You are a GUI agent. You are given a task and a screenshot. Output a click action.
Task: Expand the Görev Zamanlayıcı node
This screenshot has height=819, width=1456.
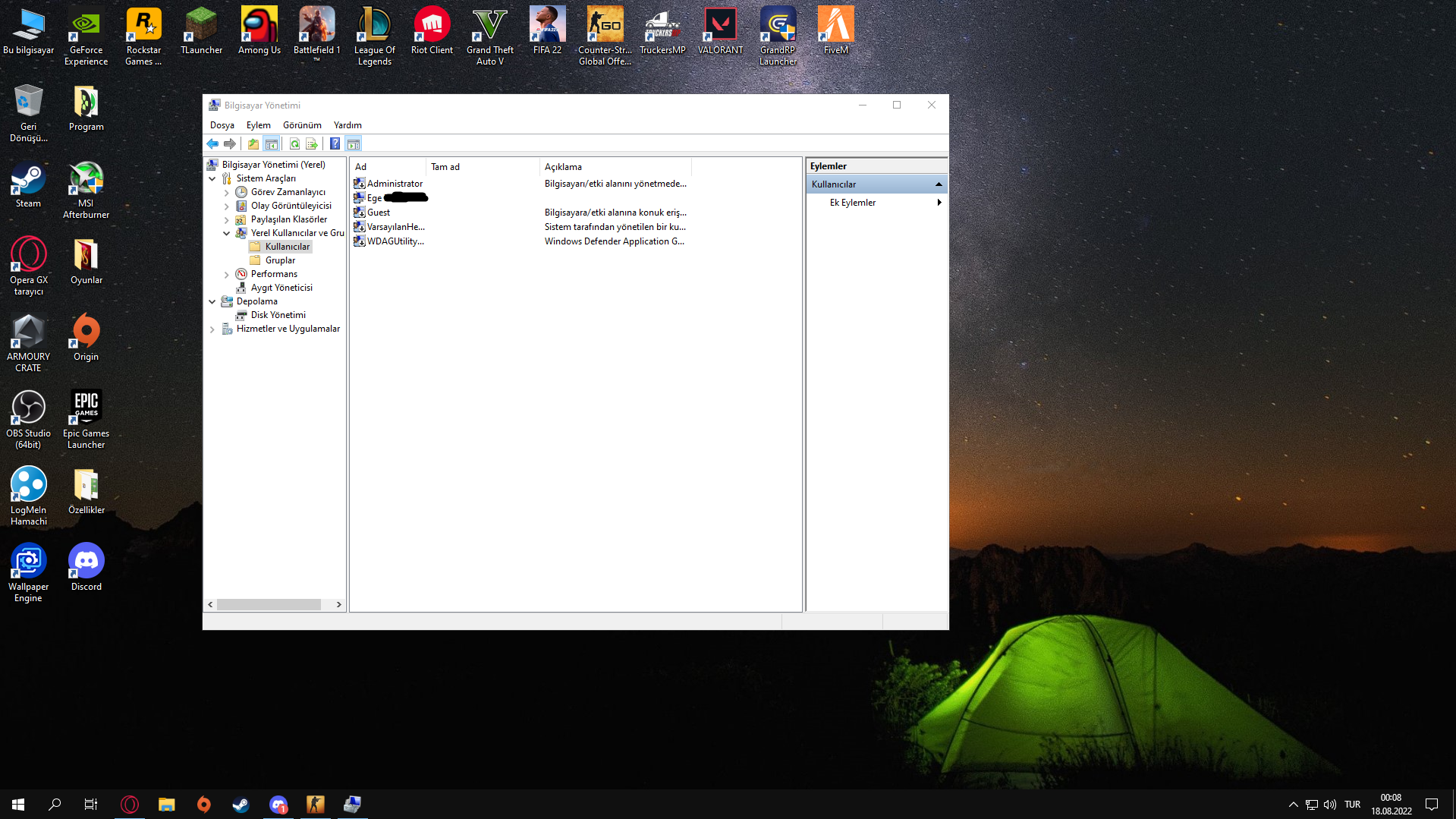pos(227,193)
